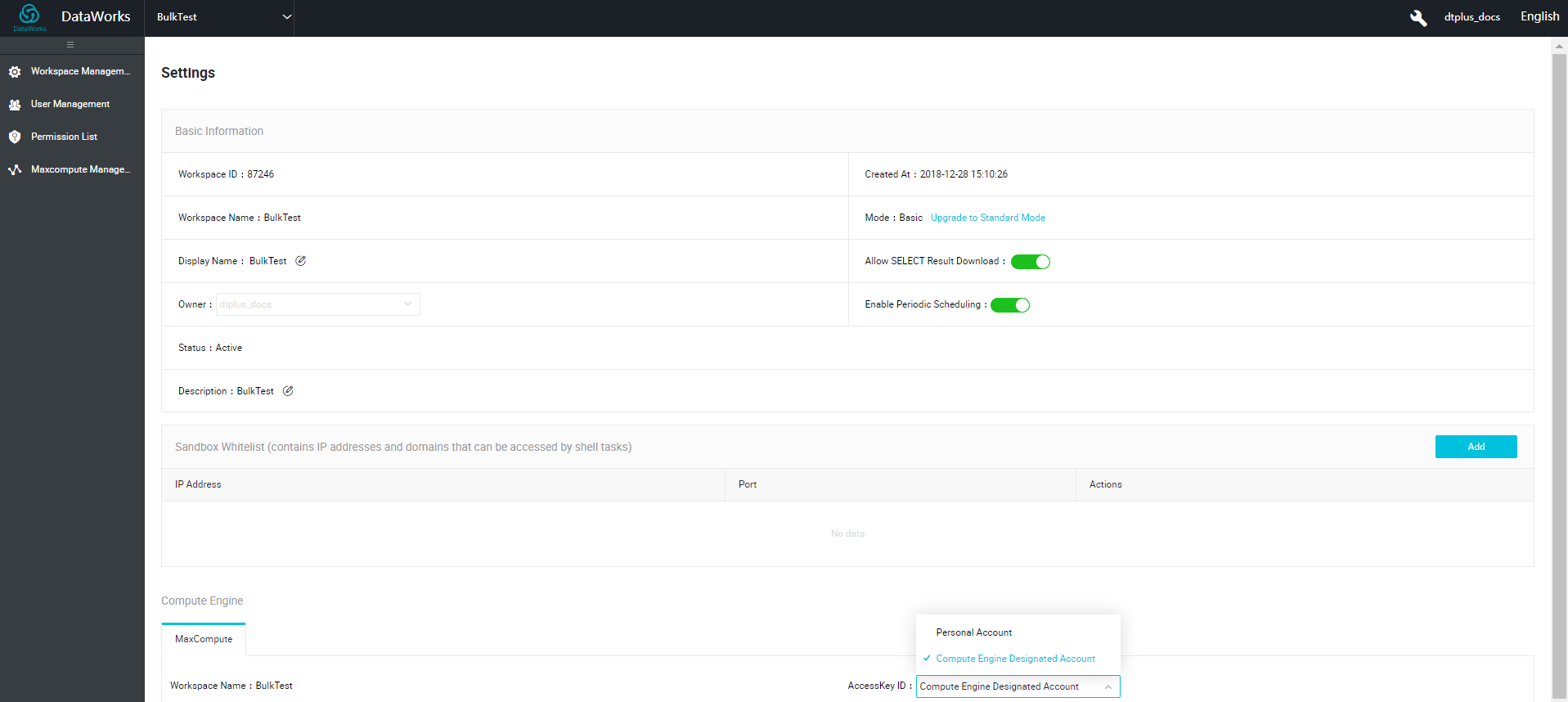The height and width of the screenshot is (702, 1568).
Task: Edit the Description with pencil icon
Action: 288,391
